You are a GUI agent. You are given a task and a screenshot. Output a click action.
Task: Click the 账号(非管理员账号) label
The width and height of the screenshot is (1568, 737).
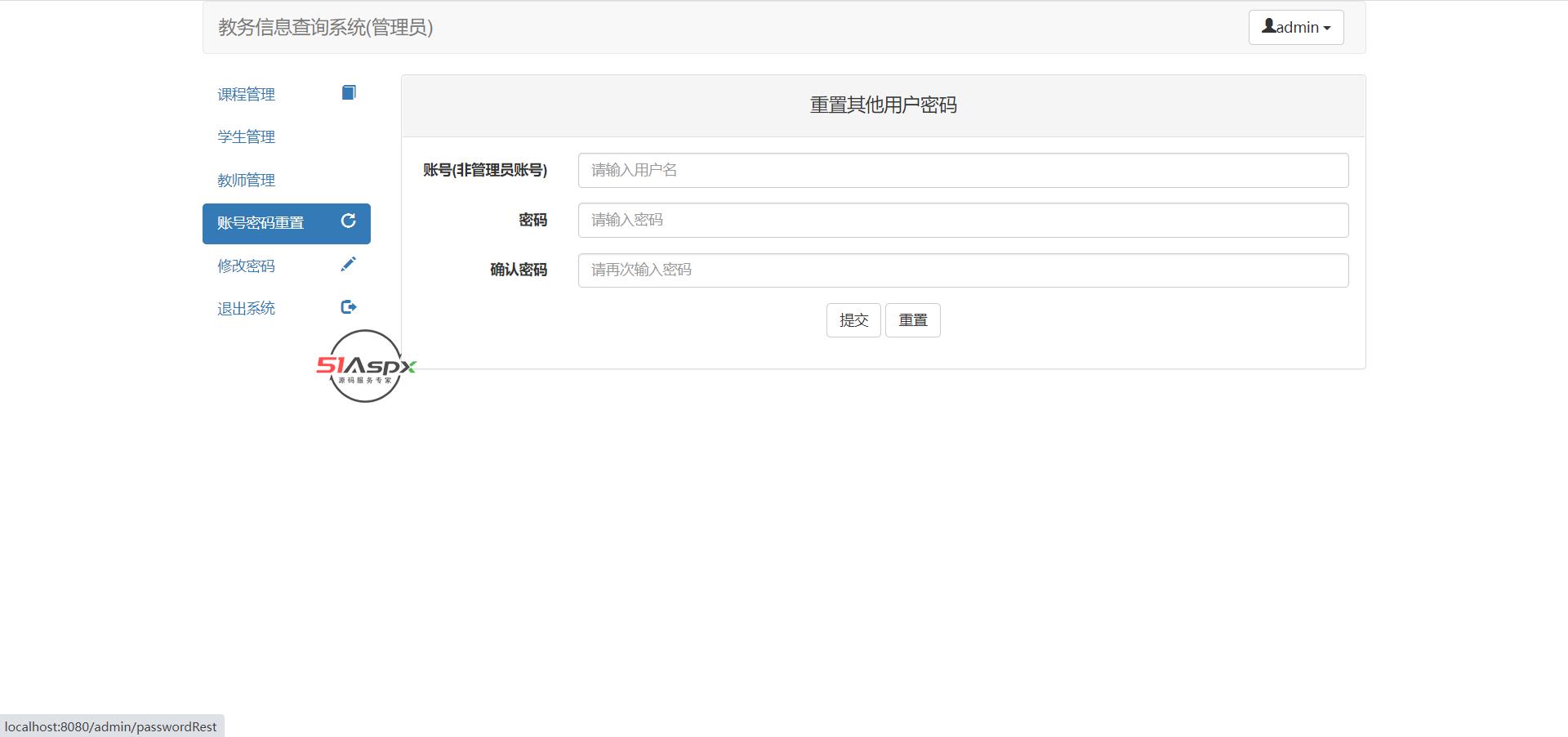485,170
